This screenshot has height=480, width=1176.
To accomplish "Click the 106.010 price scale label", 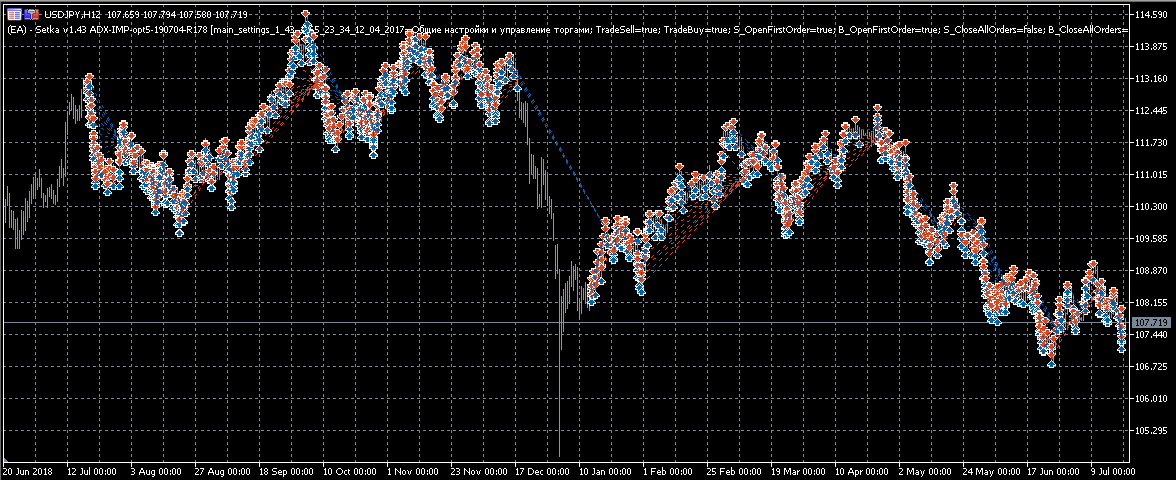I will point(1149,399).
